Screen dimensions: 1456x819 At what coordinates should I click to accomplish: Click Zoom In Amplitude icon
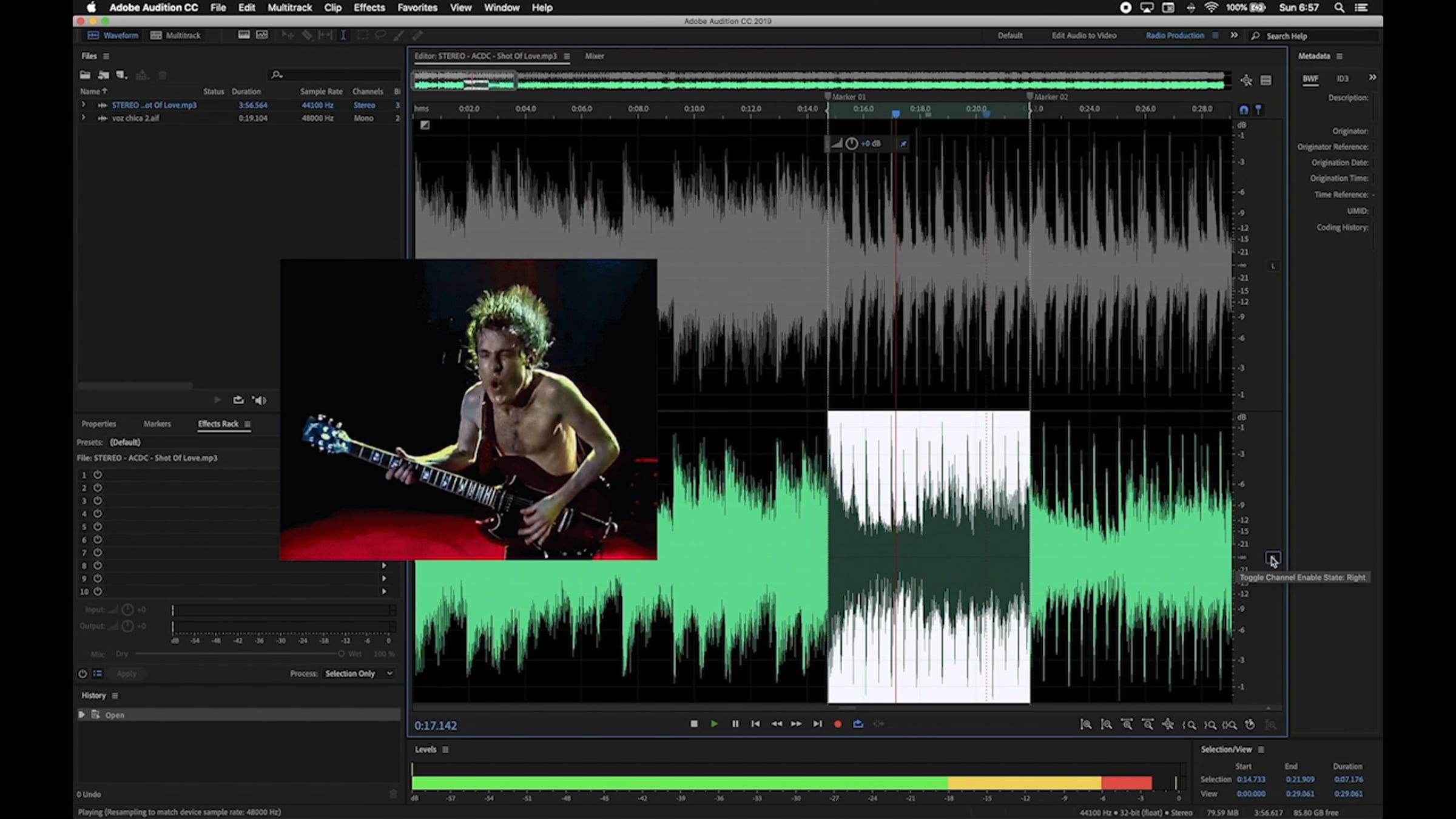click(x=1086, y=724)
